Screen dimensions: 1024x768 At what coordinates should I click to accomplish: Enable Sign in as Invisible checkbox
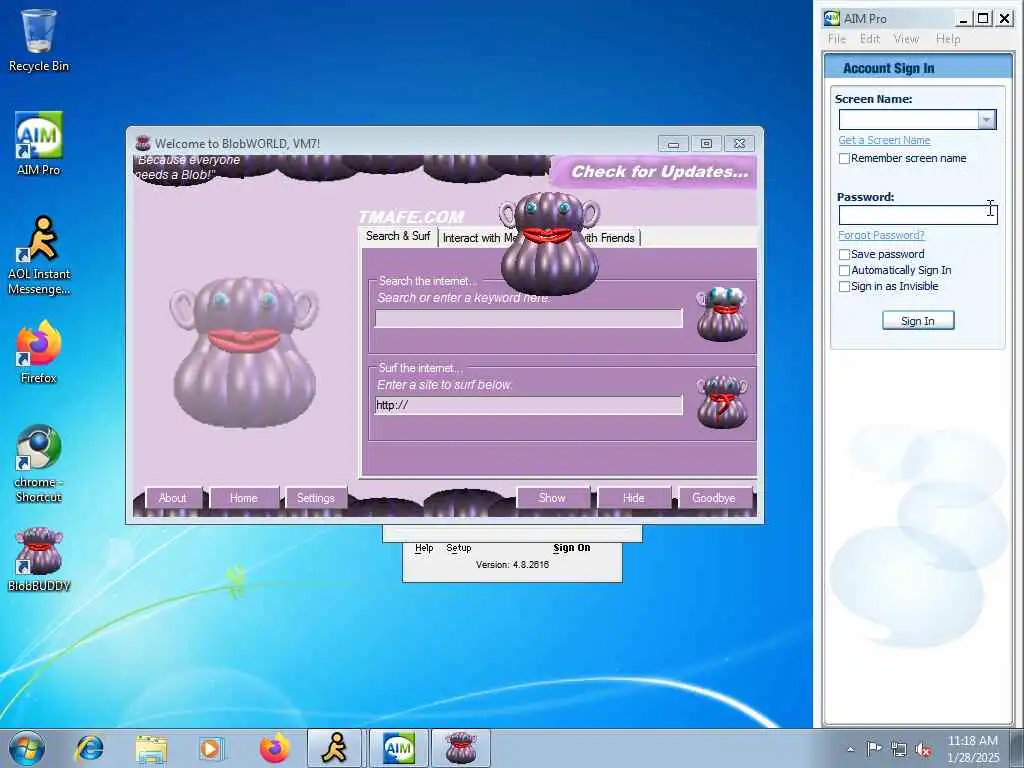(844, 287)
